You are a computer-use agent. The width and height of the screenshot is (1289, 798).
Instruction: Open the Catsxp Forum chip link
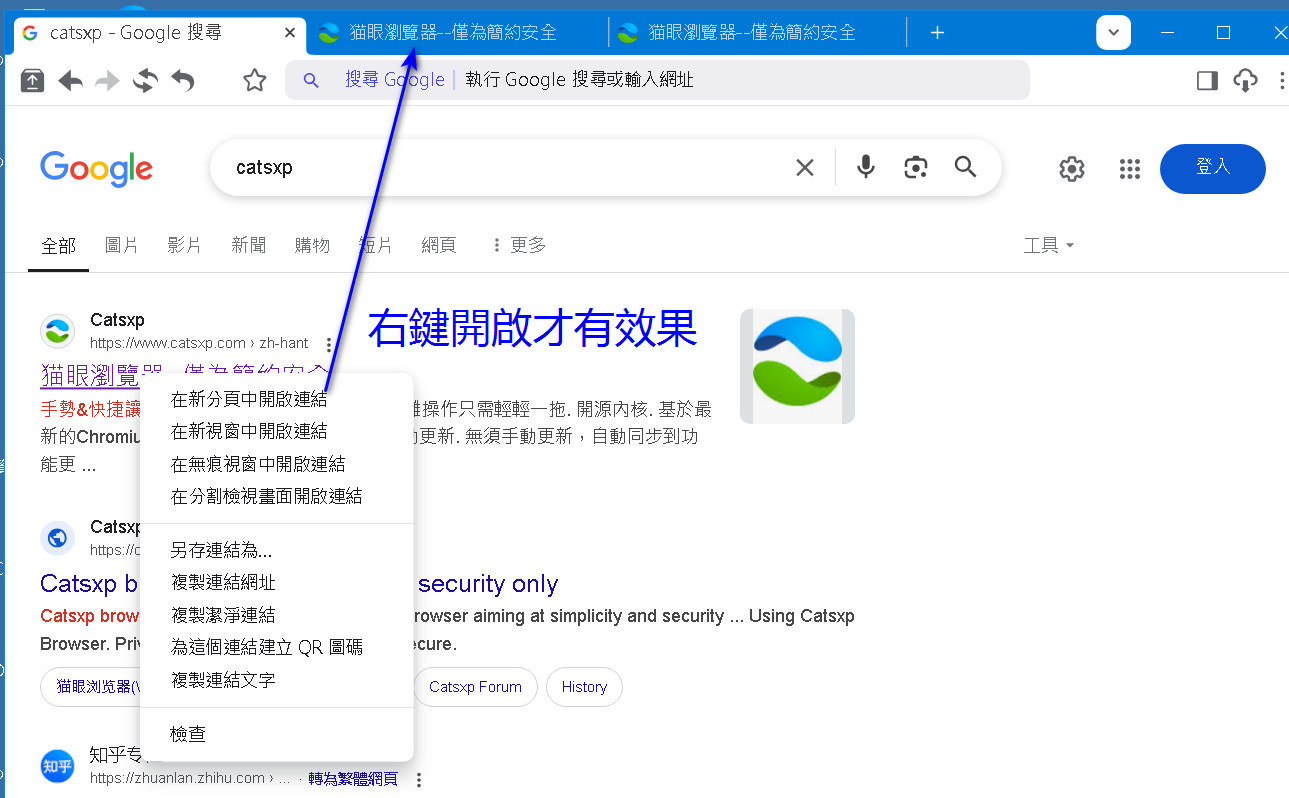pyautogui.click(x=475, y=687)
